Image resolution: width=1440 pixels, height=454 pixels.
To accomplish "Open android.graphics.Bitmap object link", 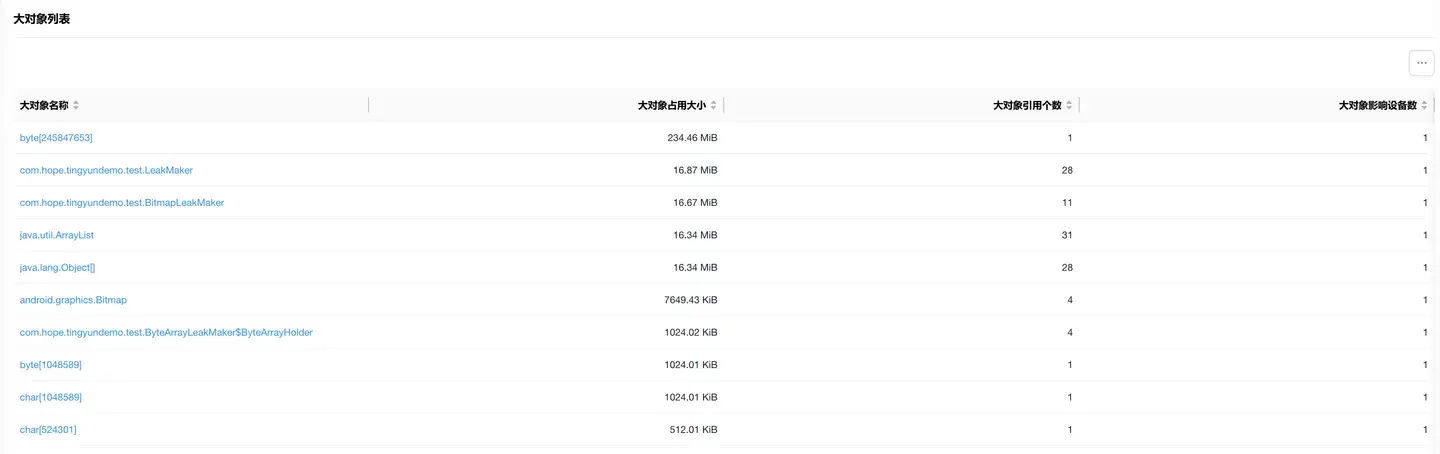I will coord(73,300).
